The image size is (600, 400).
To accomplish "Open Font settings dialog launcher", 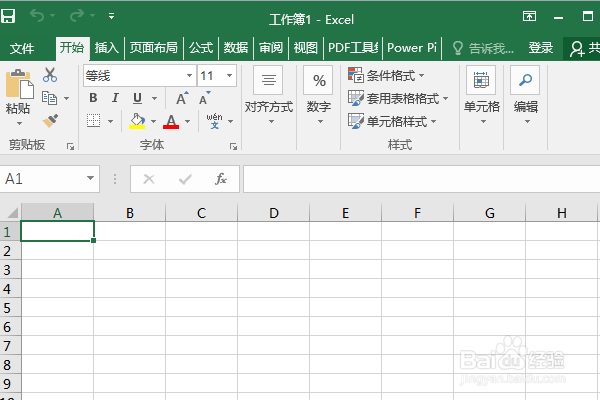I will tap(233, 146).
